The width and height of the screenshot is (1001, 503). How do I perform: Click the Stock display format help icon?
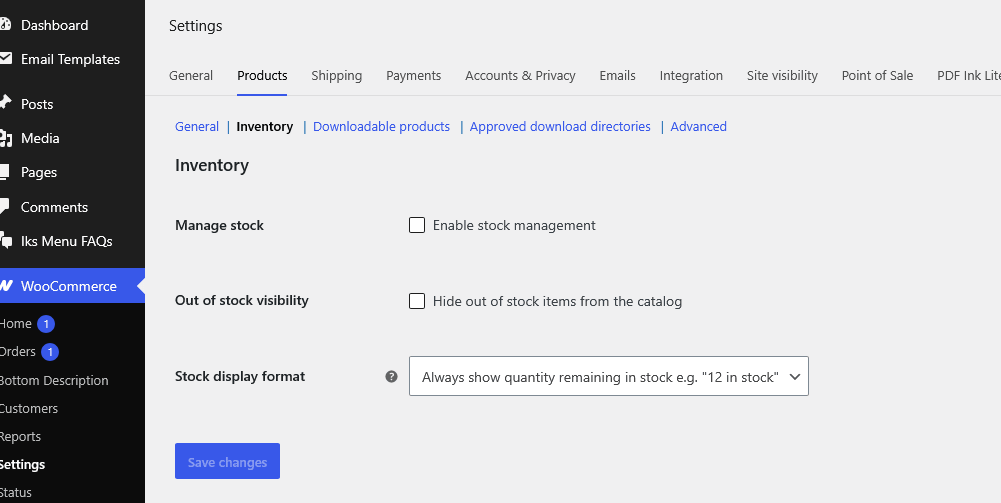point(391,377)
